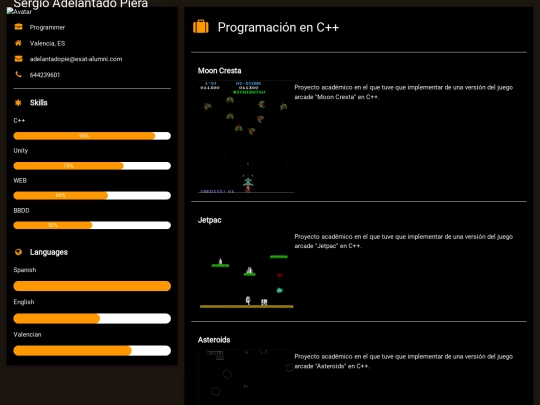Click the BBDD skill progress bar
Viewport: 540px width, 405px height.
pyautogui.click(x=92, y=225)
